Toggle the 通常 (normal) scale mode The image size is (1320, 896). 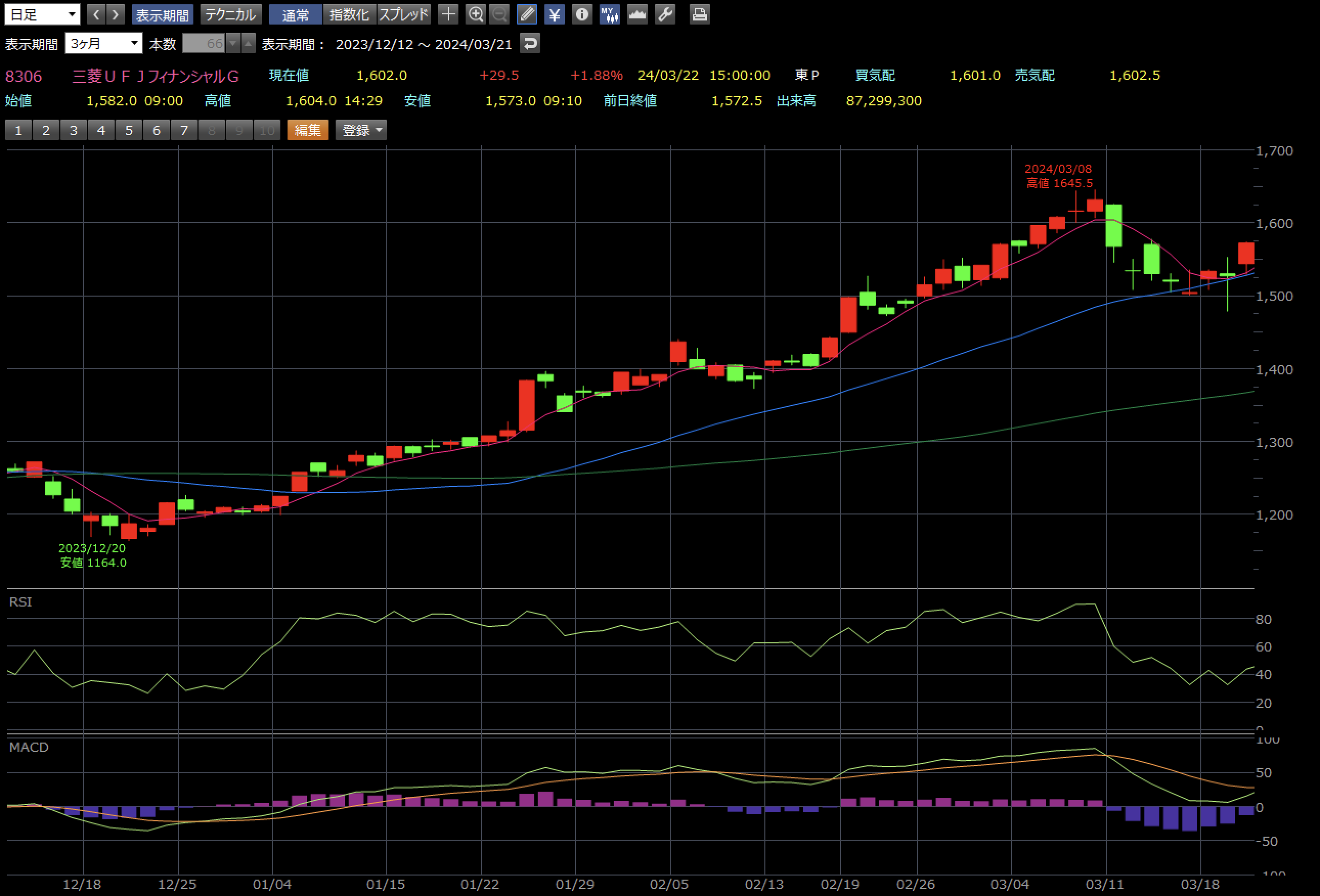(x=295, y=14)
